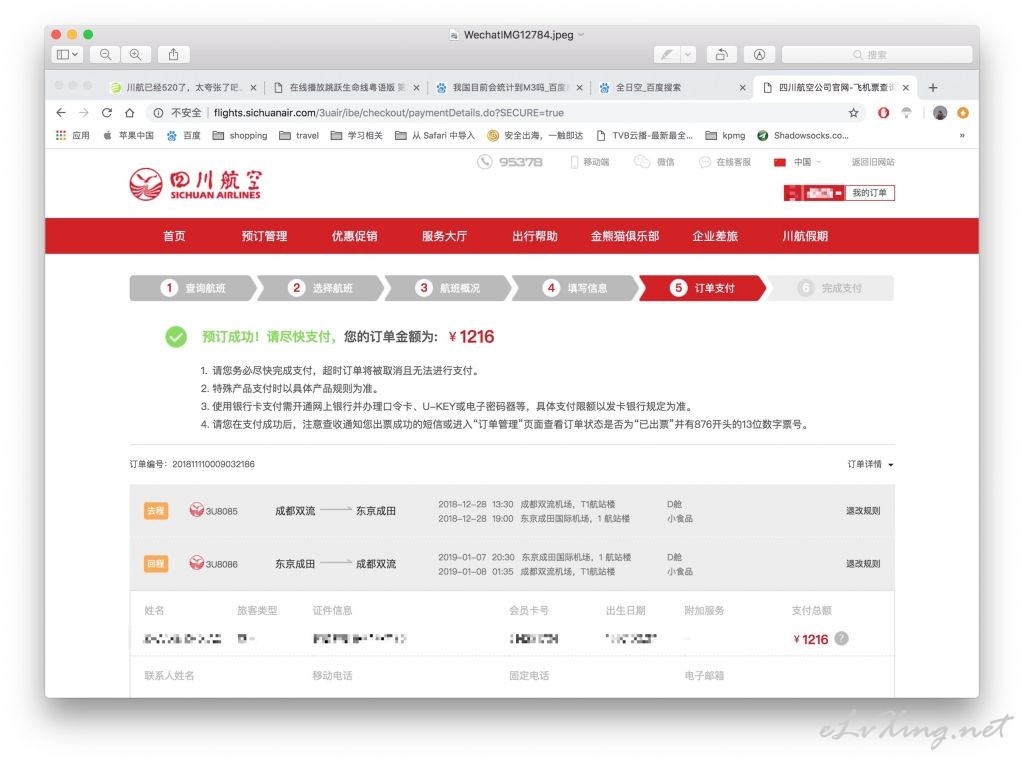Image resolution: width=1024 pixels, height=762 pixels.
Task: Reload the Sichuan Airlines page
Action: pos(106,113)
